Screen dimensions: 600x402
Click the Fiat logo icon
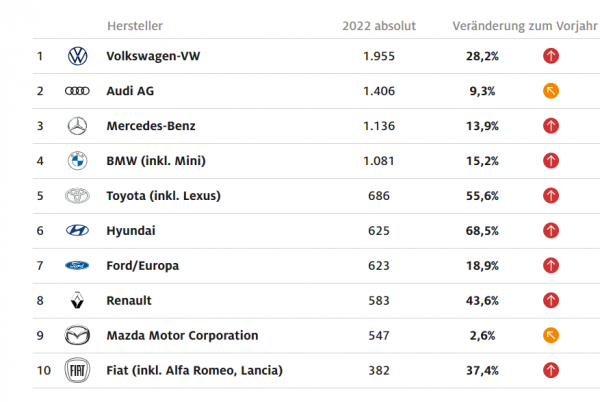(x=77, y=371)
